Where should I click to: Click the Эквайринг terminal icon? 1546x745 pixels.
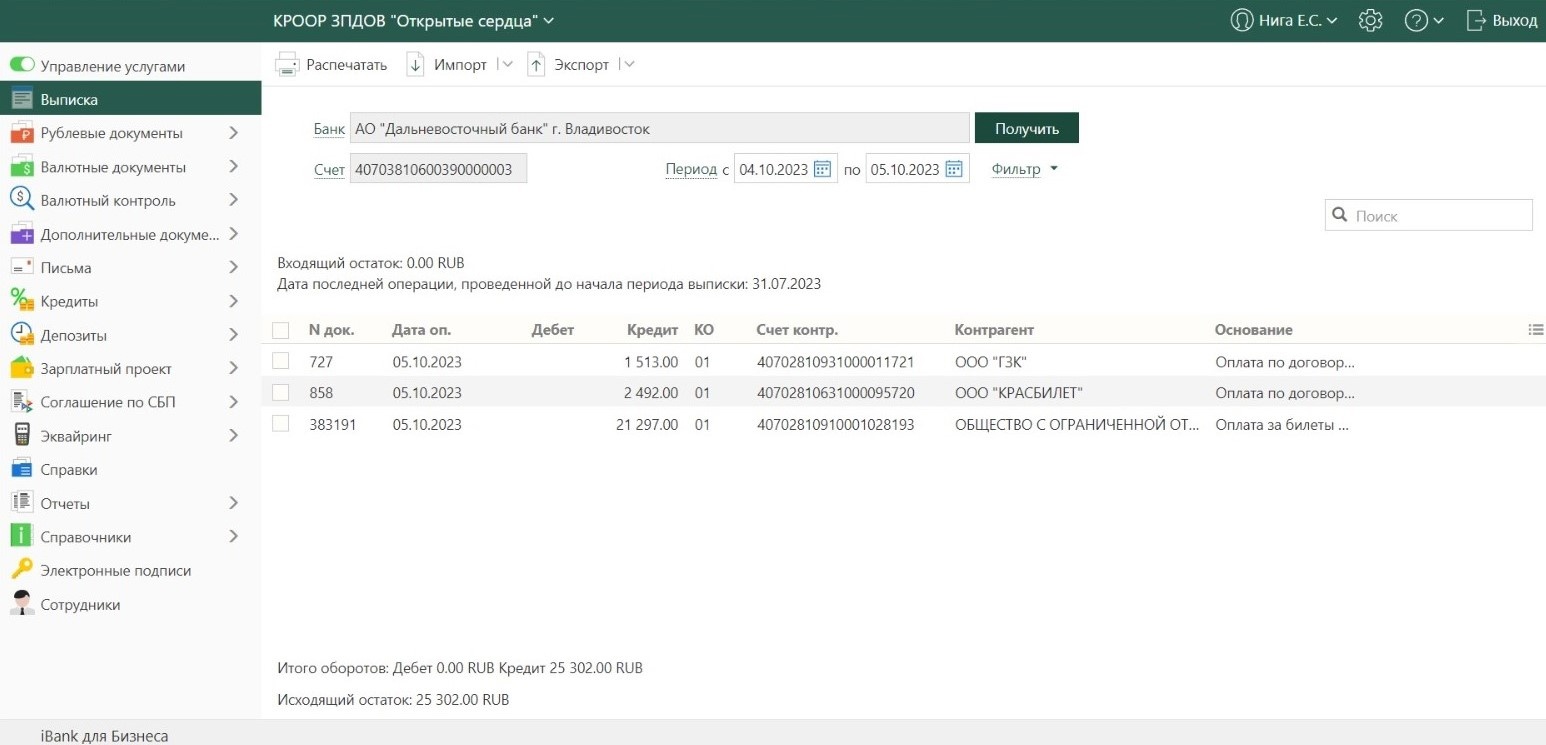coord(22,435)
